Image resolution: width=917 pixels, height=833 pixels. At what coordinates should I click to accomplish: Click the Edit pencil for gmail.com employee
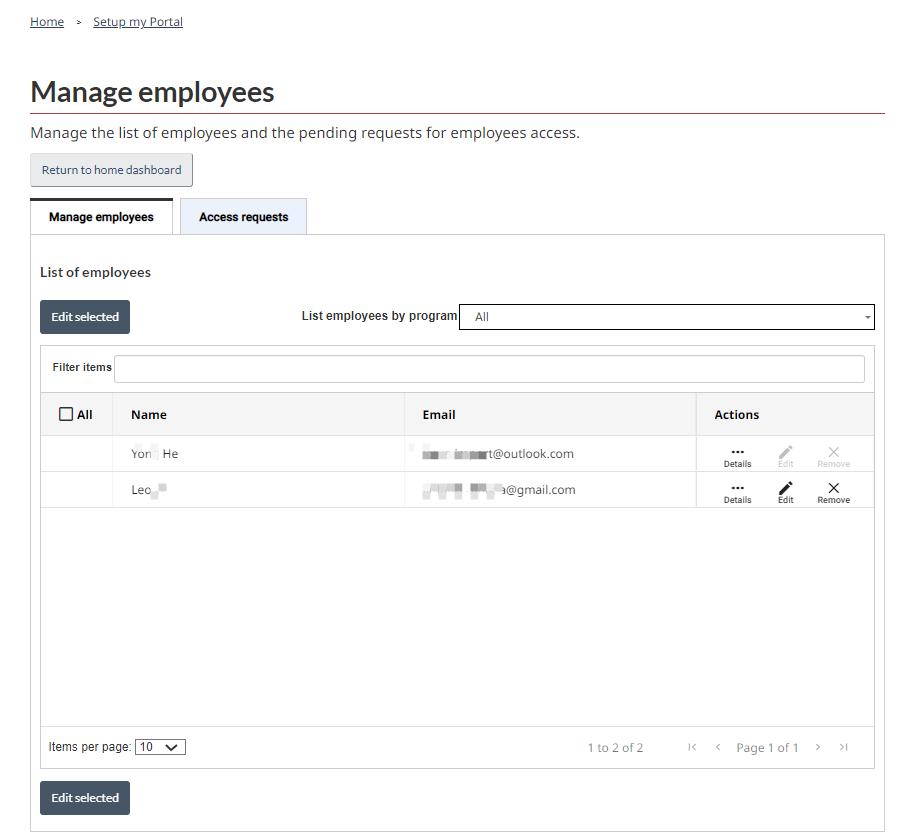(785, 491)
